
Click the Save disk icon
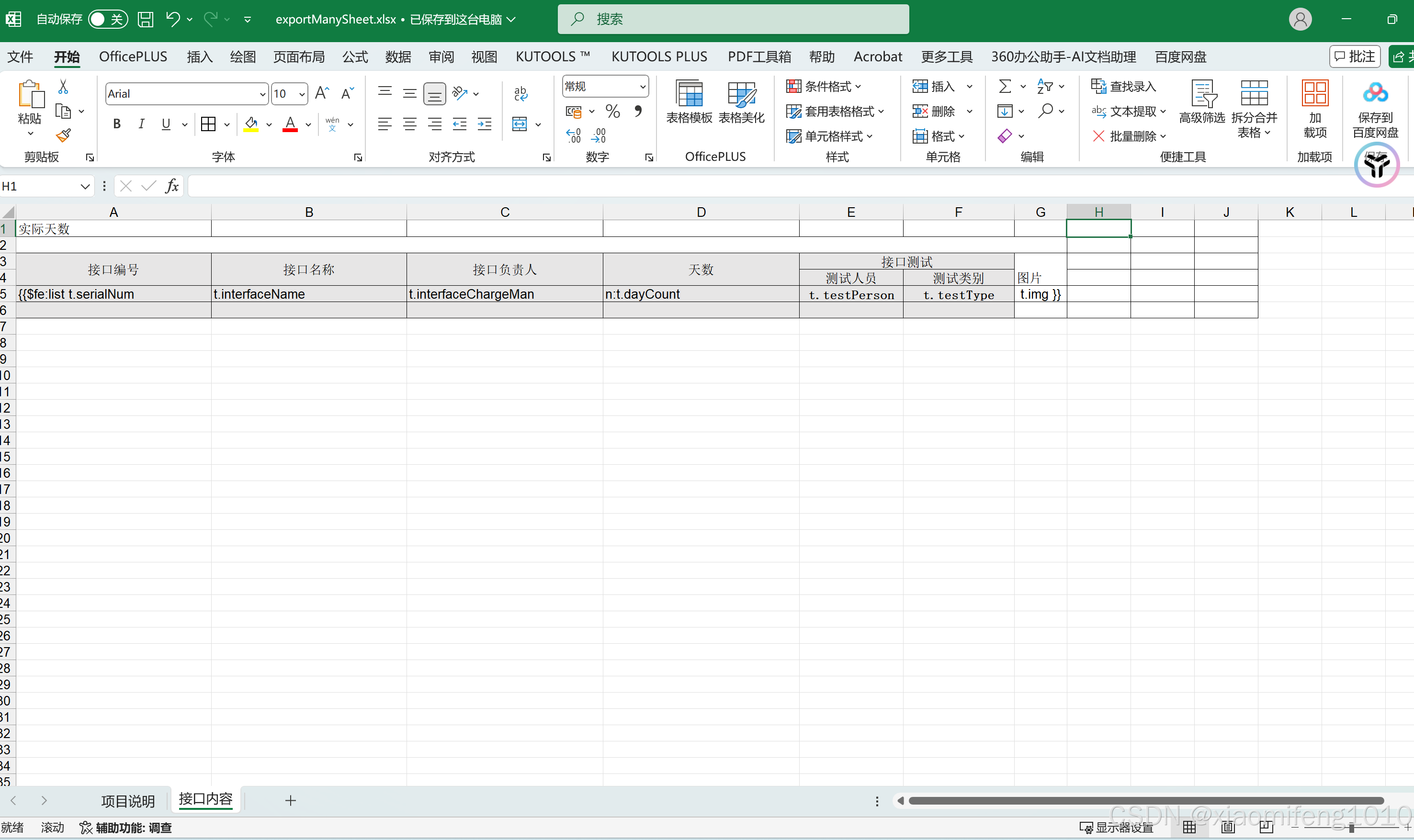coord(146,19)
